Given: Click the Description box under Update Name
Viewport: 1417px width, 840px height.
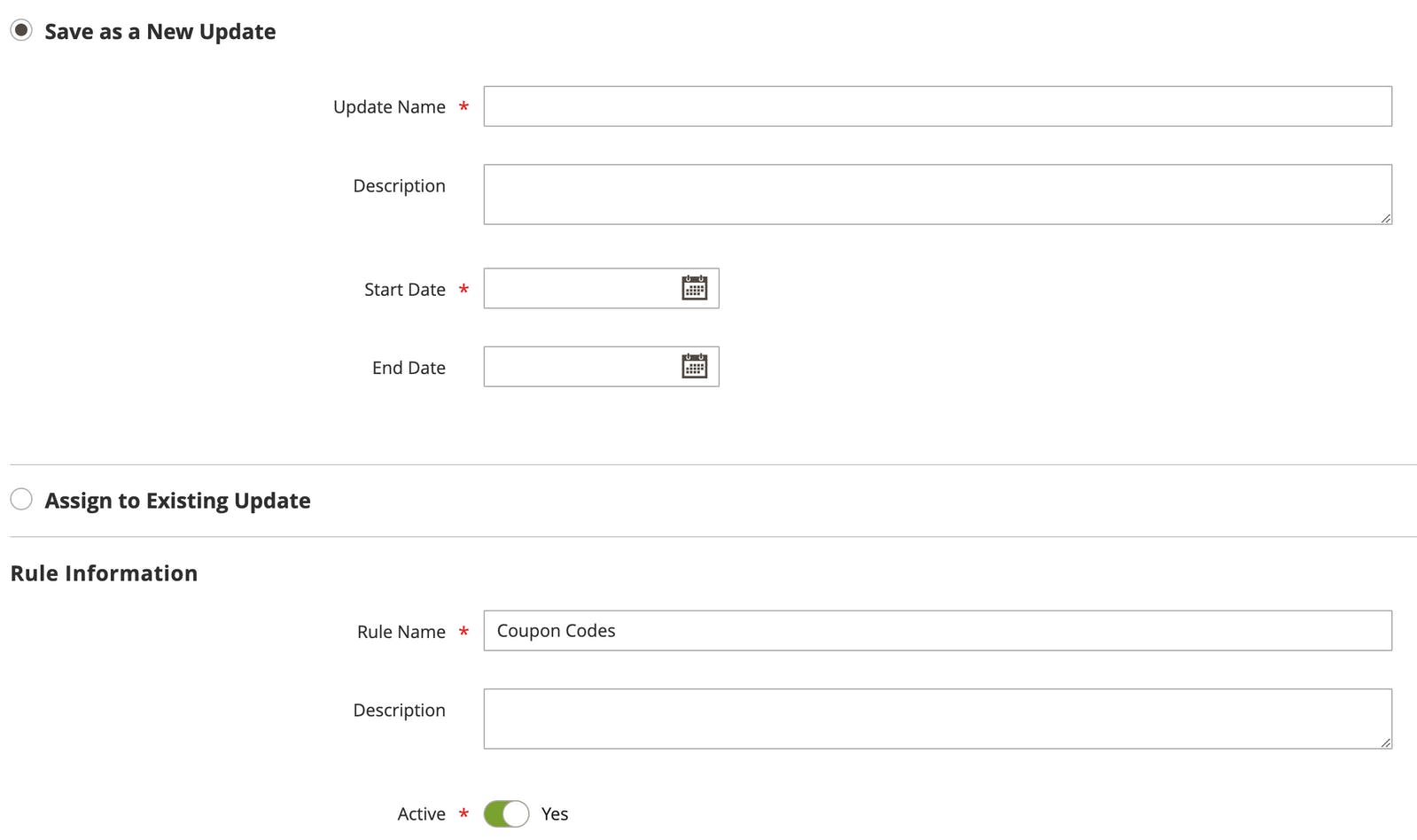Looking at the screenshot, I should [937, 194].
